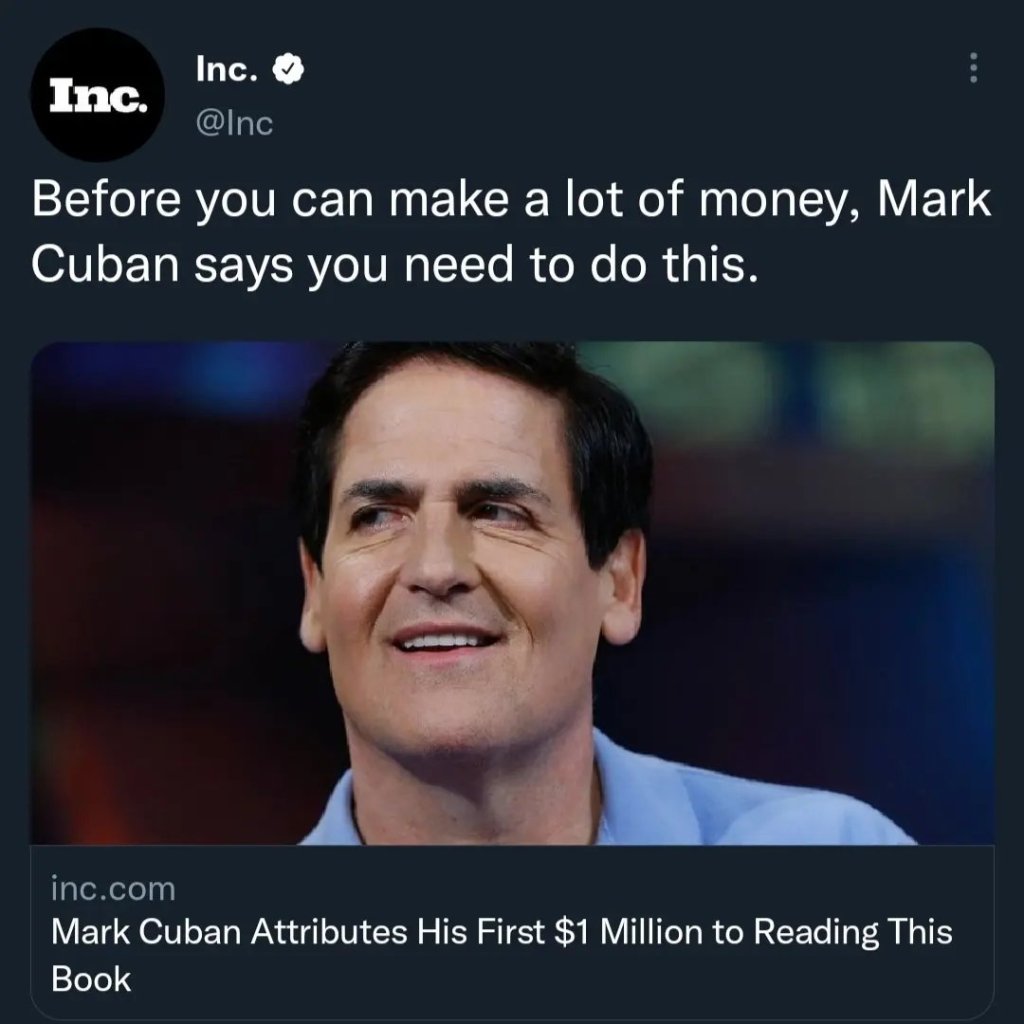Click the link card preview photo
Screen dimensions: 1024x1024
coord(512,593)
